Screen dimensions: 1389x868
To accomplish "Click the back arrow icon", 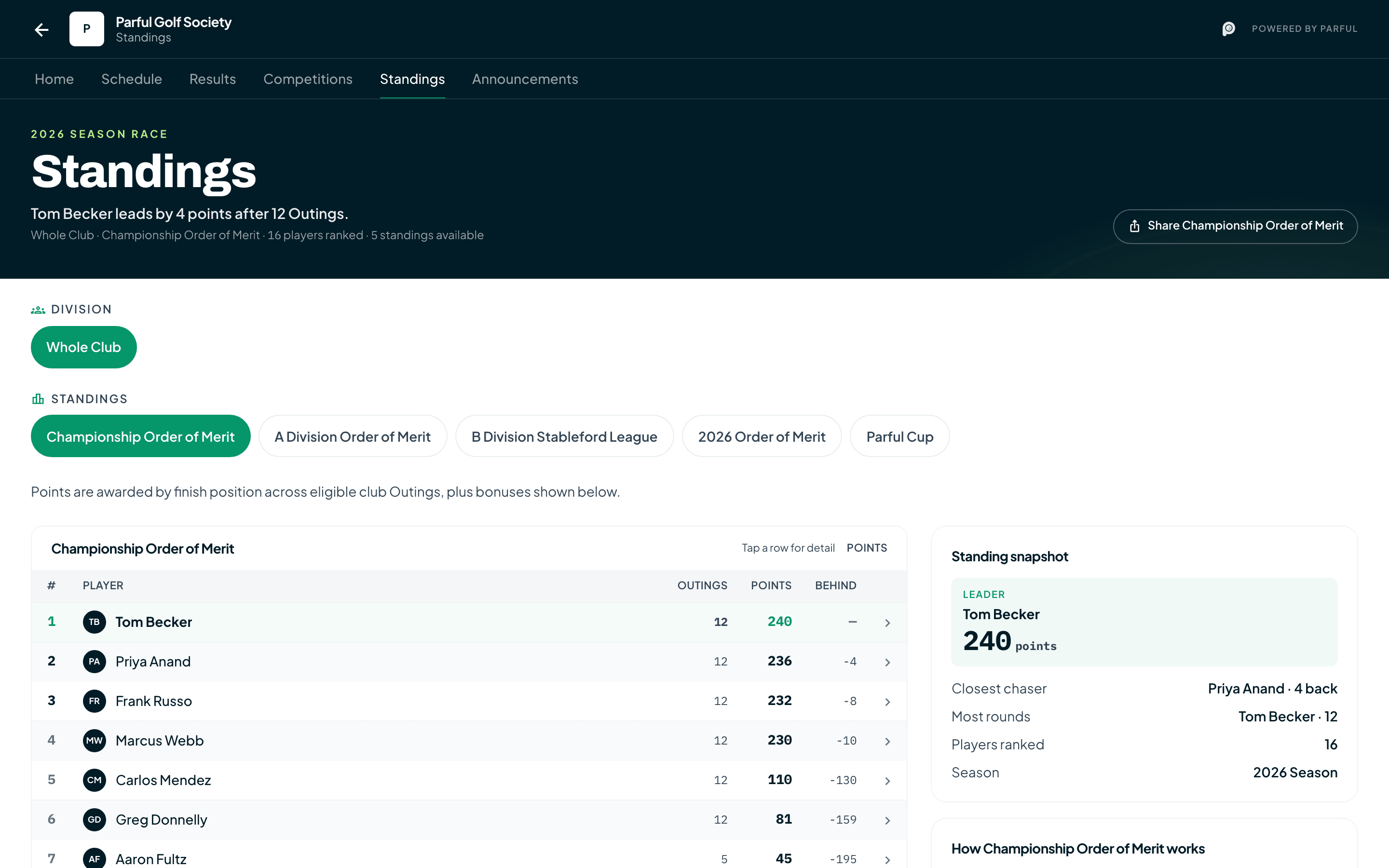I will pos(41,29).
